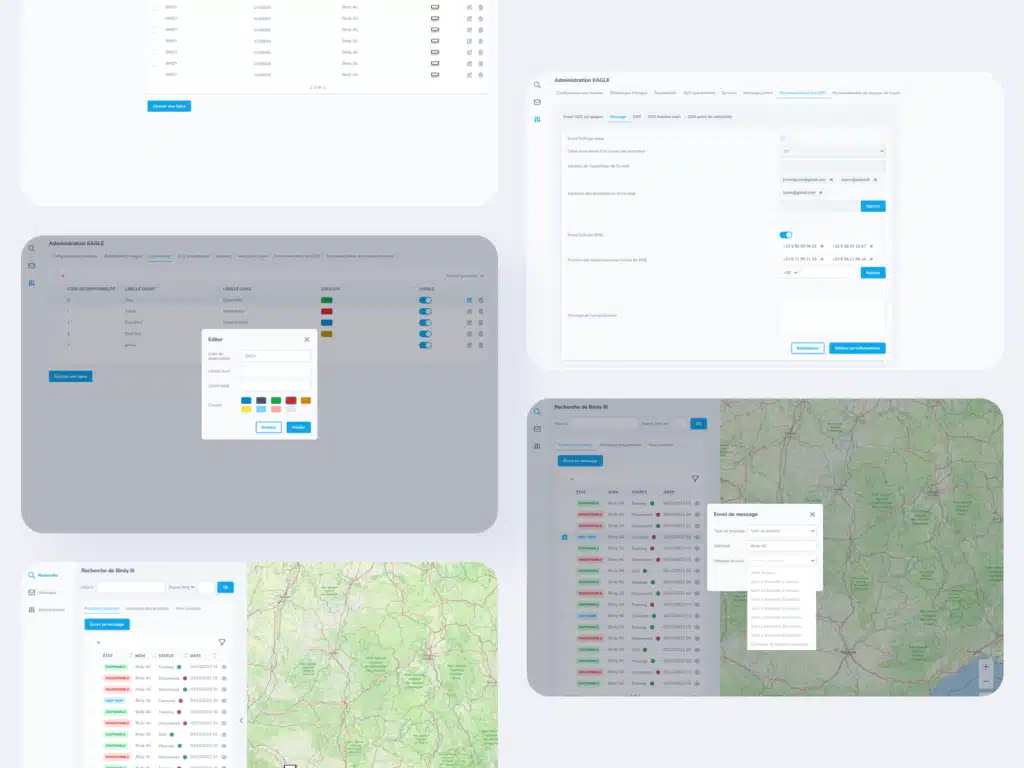Uncheck the selected row checkbox in Birdy list
1024x768 pixels.
[565, 537]
